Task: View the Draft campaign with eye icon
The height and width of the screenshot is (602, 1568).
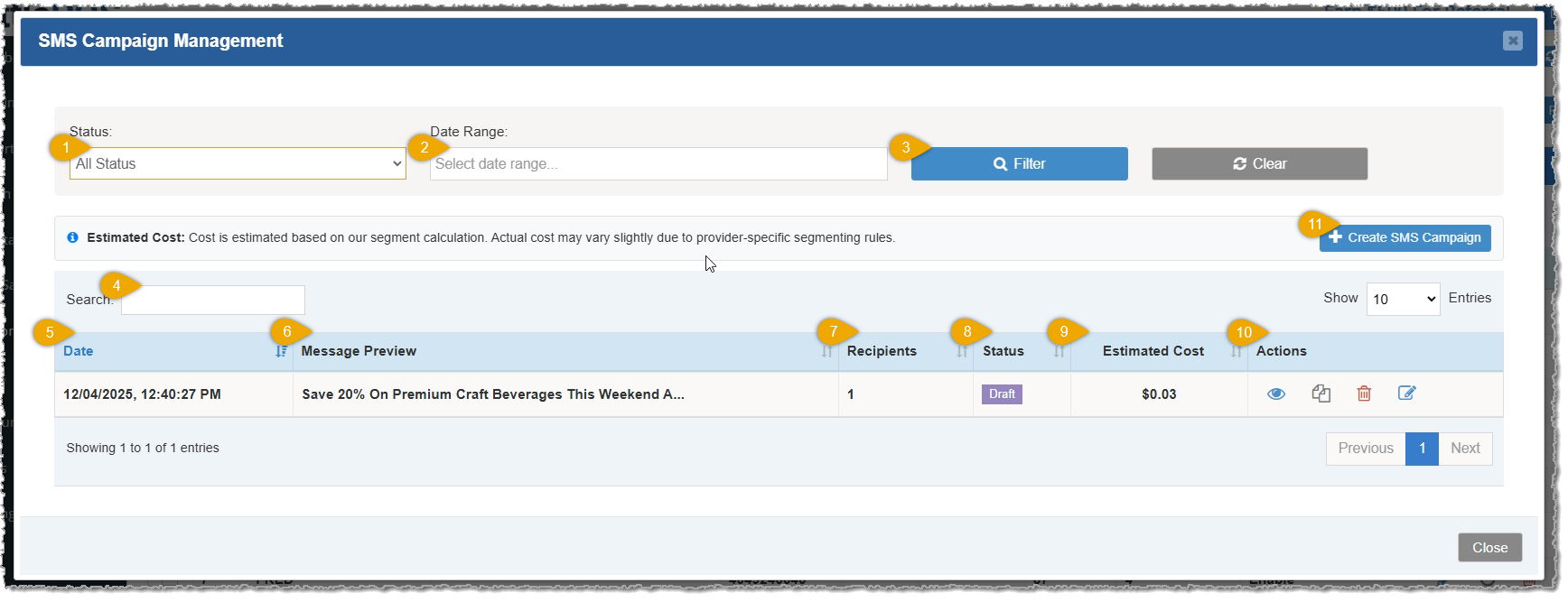Action: tap(1275, 394)
